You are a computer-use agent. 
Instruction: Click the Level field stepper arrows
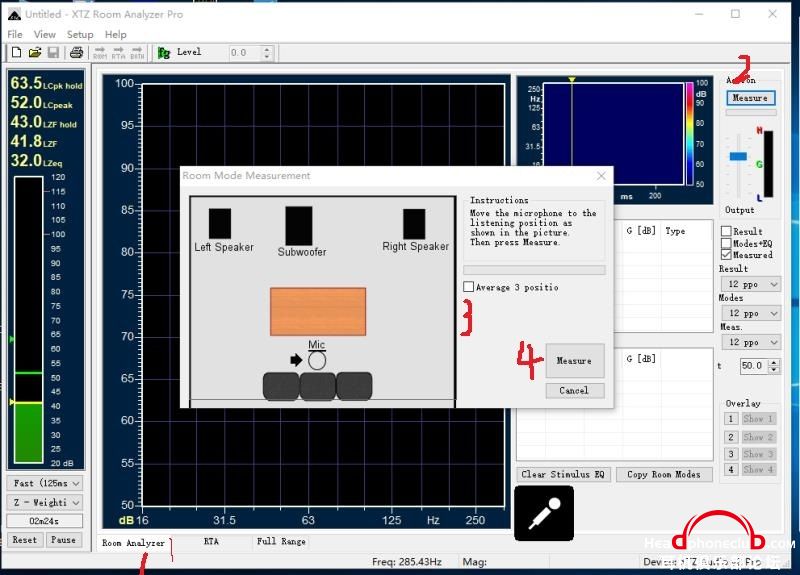(x=267, y=53)
